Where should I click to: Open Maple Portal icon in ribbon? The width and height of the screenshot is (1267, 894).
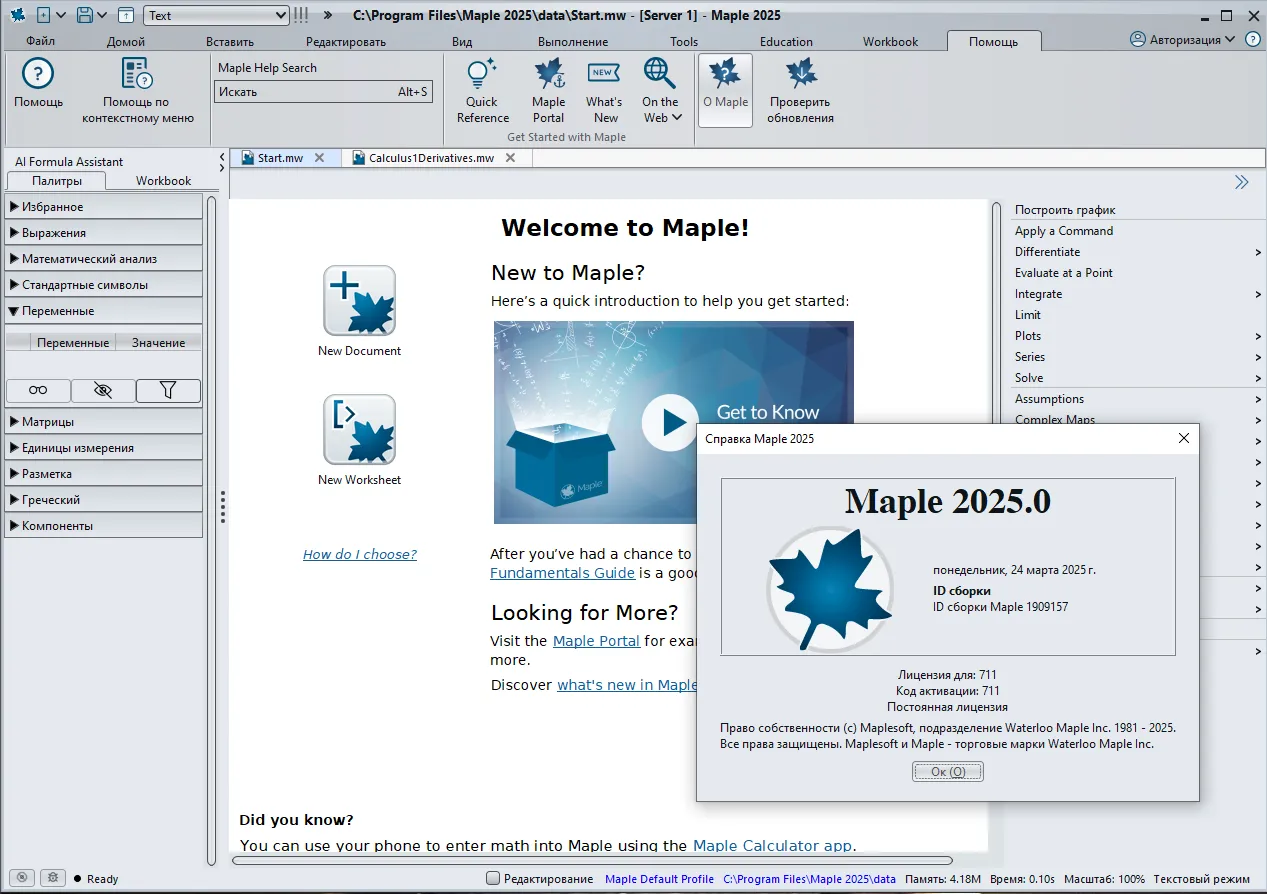(549, 73)
